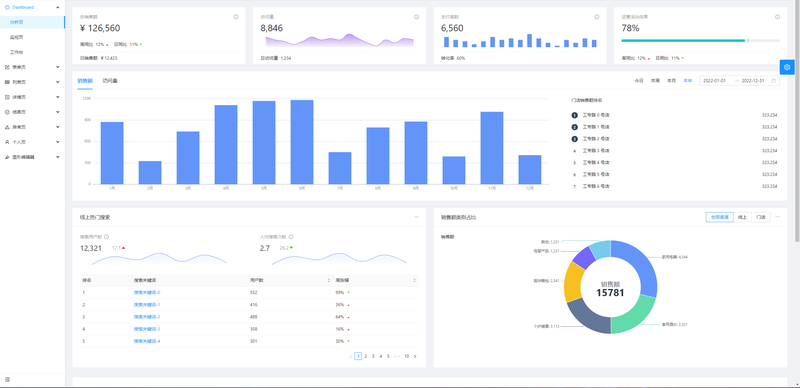Open the more (…) menu on 线上热门搜索 card
Screen dimensions: 800x388
pos(416,217)
